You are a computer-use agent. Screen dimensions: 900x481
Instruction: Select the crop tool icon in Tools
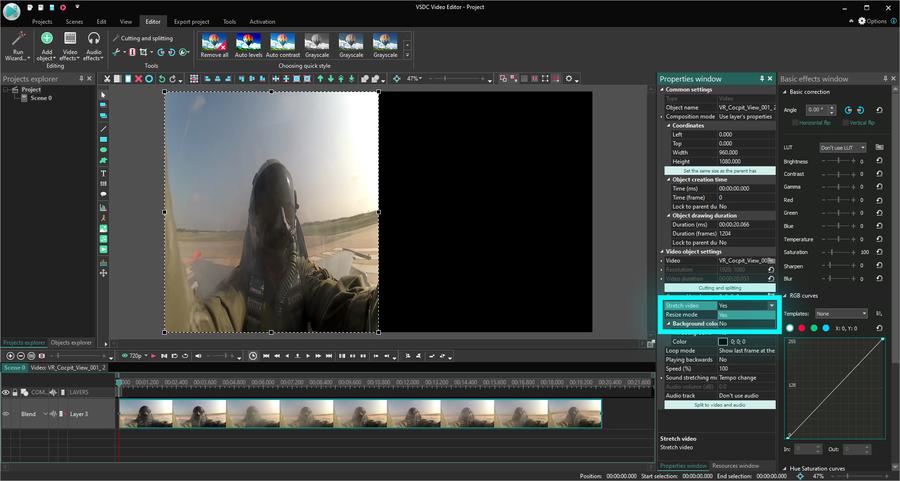tap(143, 52)
